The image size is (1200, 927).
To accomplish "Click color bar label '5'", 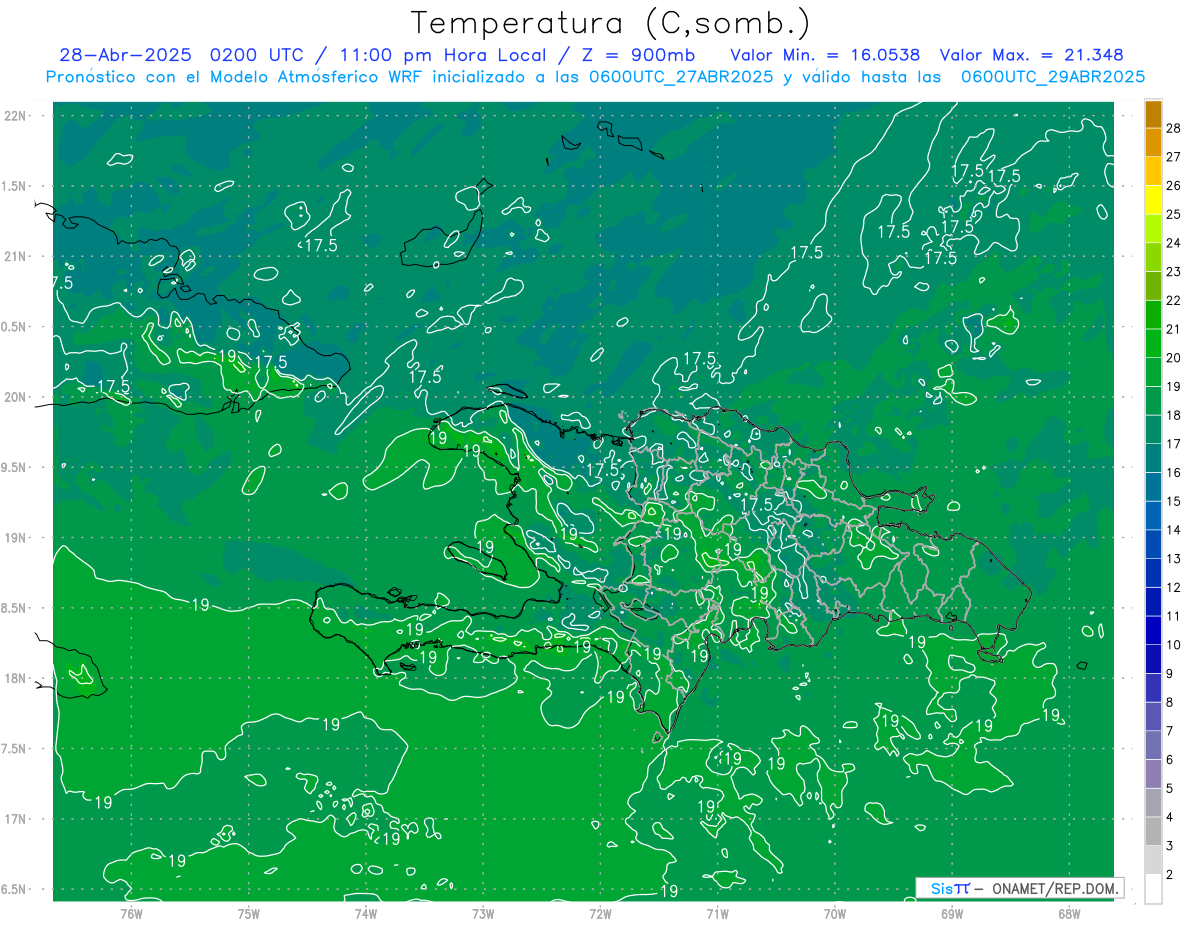I will tap(1169, 789).
